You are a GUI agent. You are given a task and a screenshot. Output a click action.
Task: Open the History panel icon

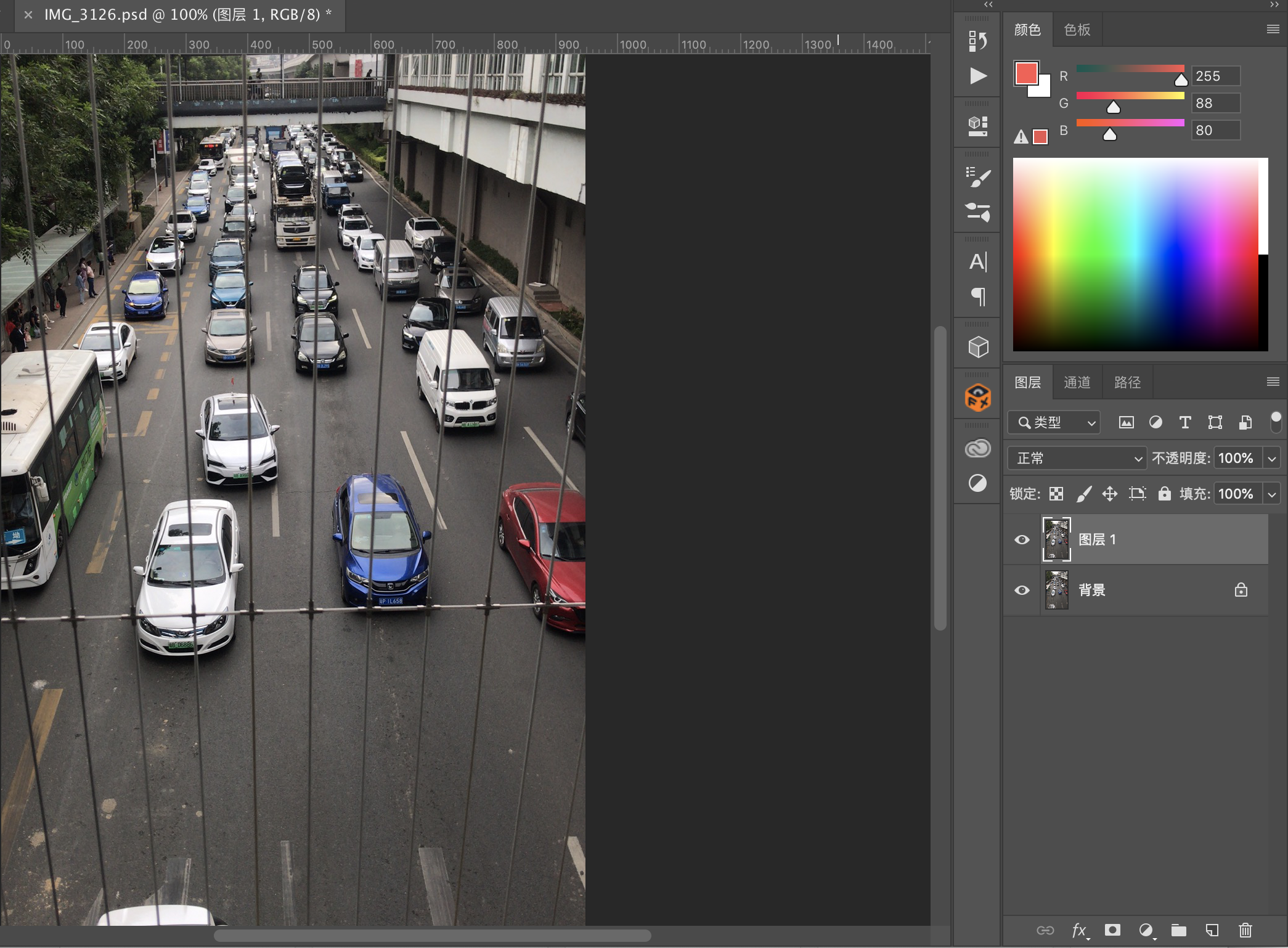[x=977, y=41]
